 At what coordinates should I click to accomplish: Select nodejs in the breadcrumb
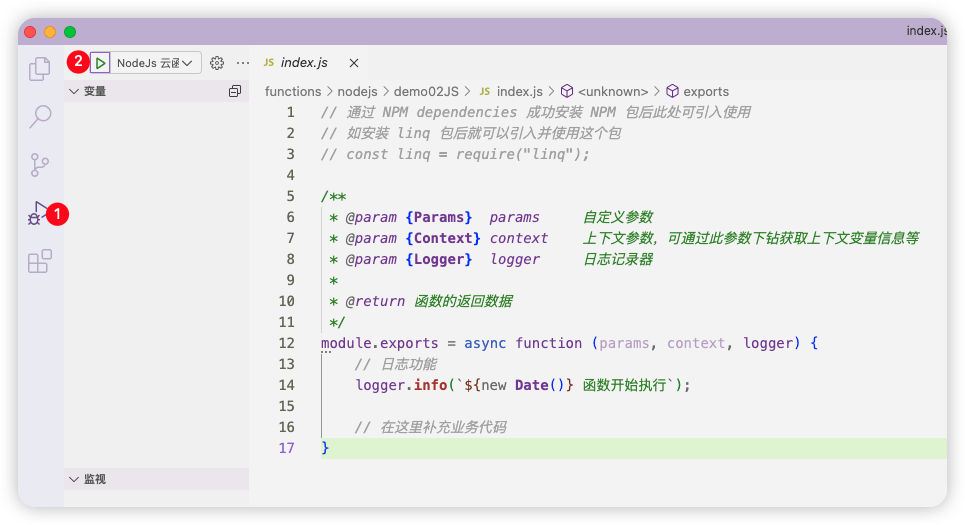(x=358, y=91)
